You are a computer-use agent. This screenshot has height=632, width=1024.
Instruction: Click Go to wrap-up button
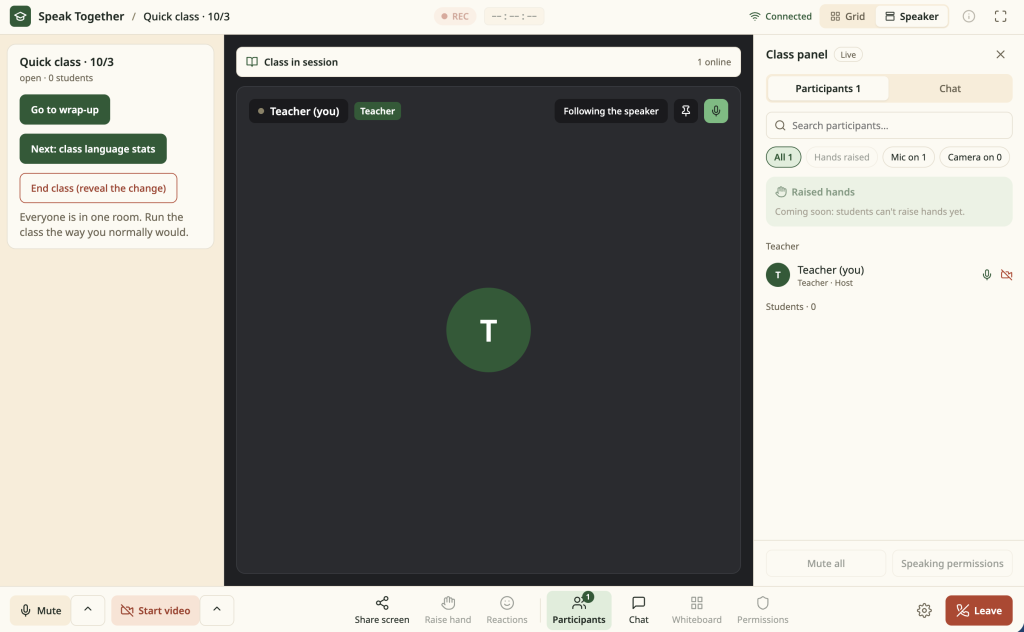[x=65, y=110]
